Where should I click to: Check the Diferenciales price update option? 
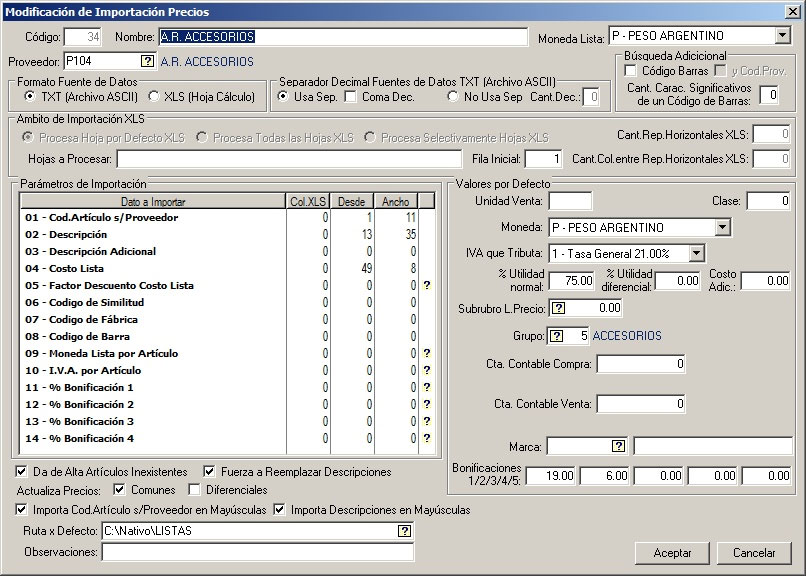[195, 490]
